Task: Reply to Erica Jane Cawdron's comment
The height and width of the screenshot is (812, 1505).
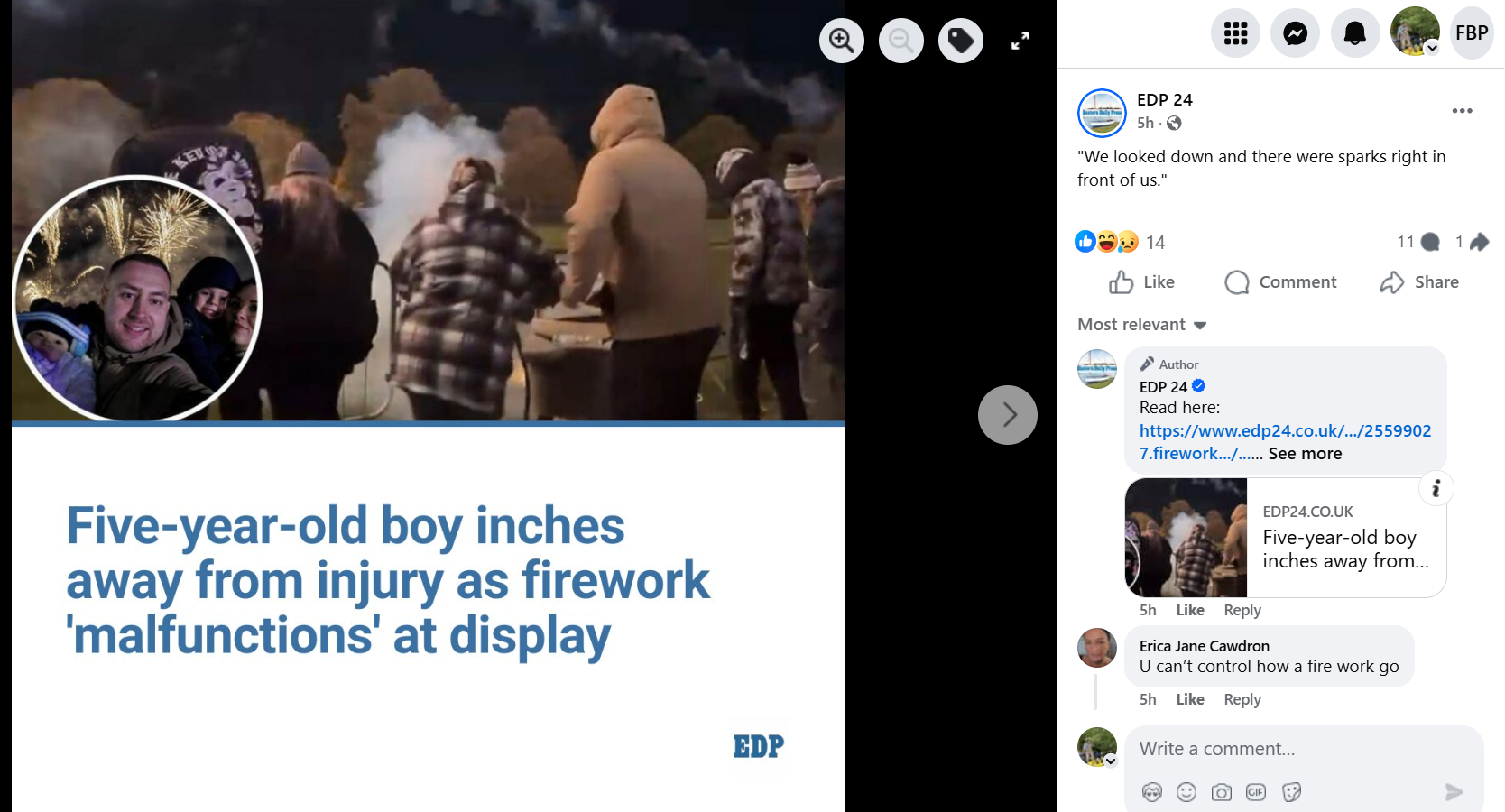Action: click(x=1242, y=699)
